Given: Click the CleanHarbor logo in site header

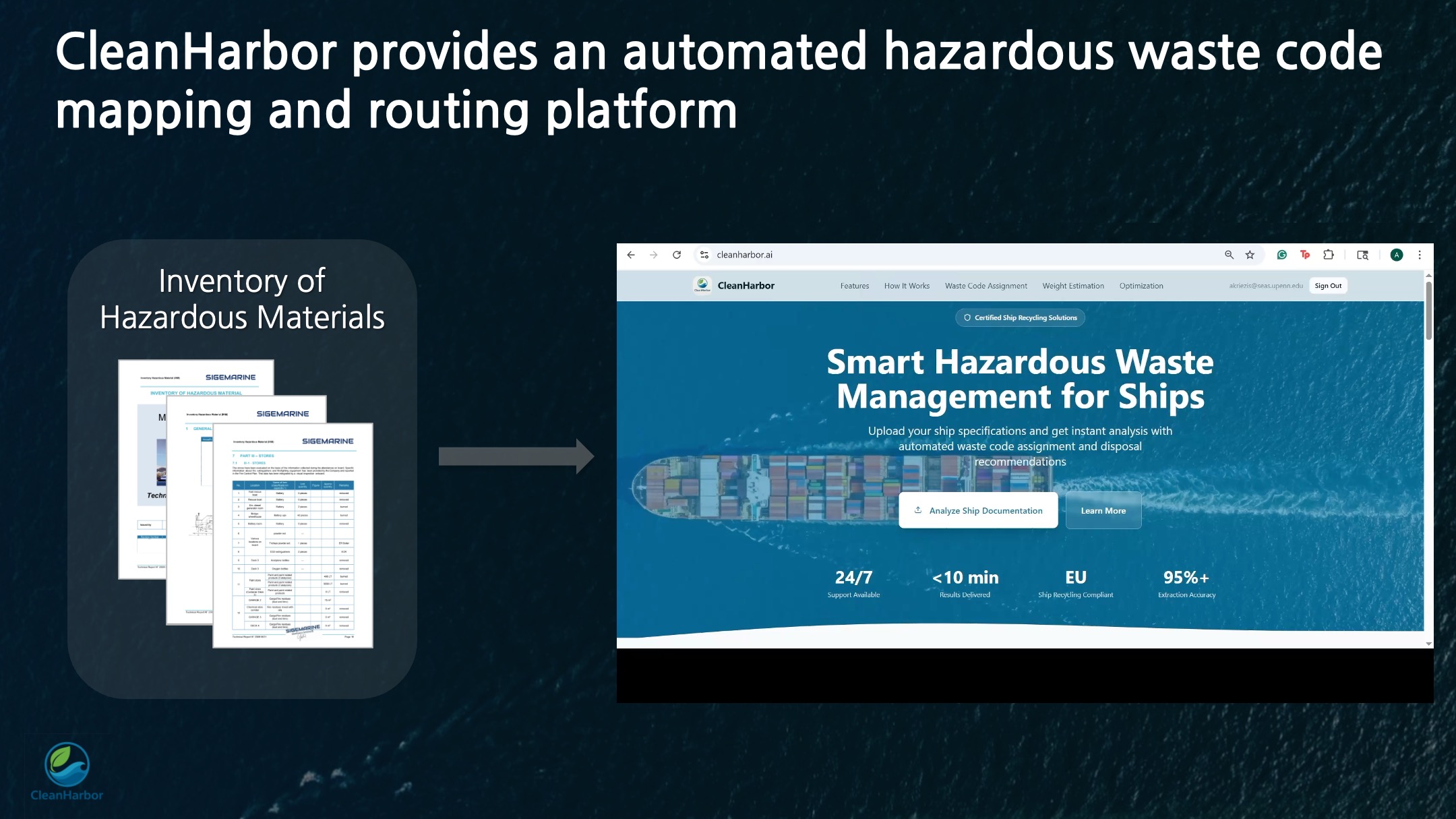Looking at the screenshot, I should tap(702, 286).
